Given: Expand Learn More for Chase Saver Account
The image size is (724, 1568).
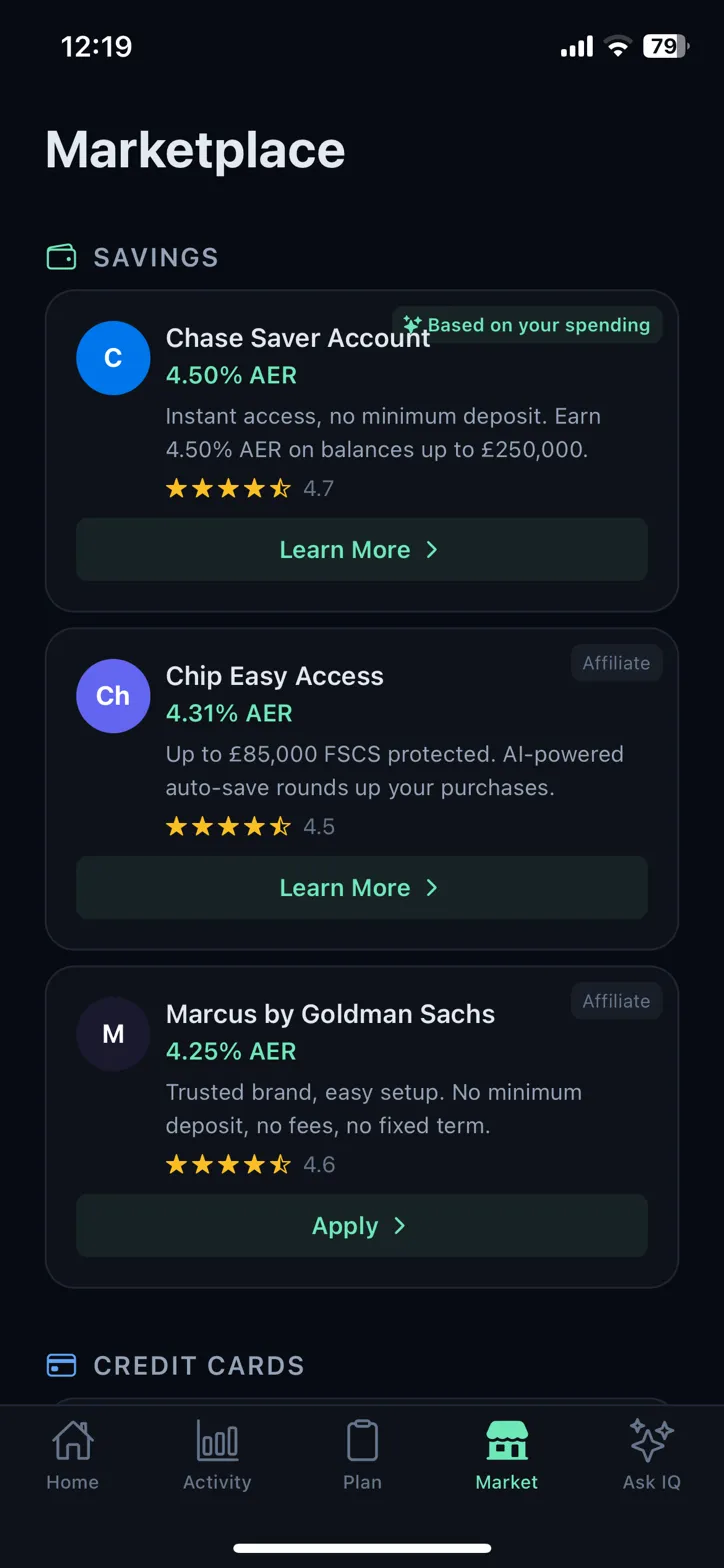Looking at the screenshot, I should pos(360,549).
